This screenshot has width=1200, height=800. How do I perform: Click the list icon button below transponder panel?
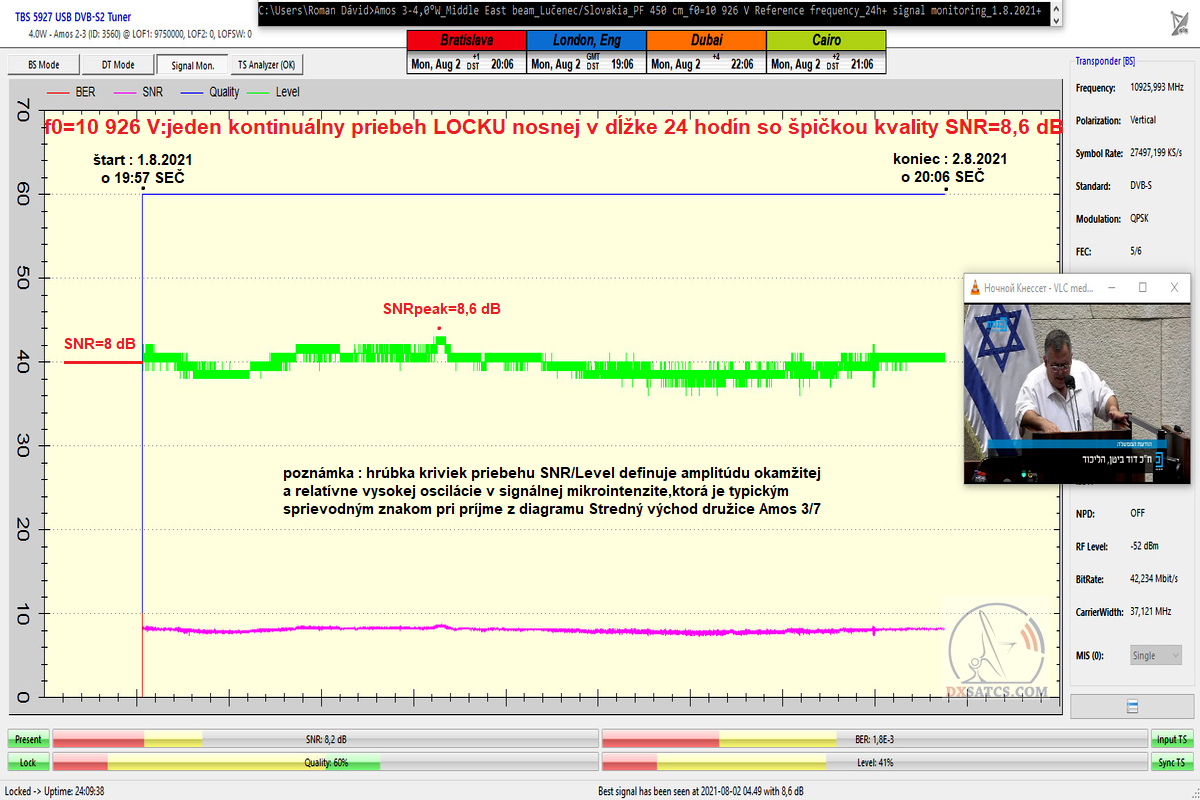coord(1132,706)
